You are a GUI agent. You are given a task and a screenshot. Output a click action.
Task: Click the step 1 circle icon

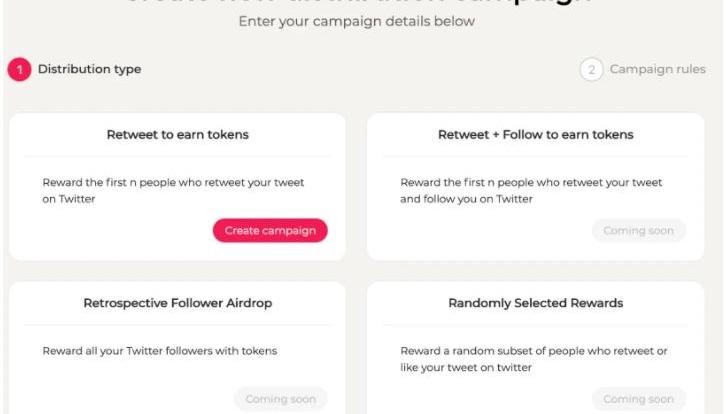pyautogui.click(x=19, y=70)
